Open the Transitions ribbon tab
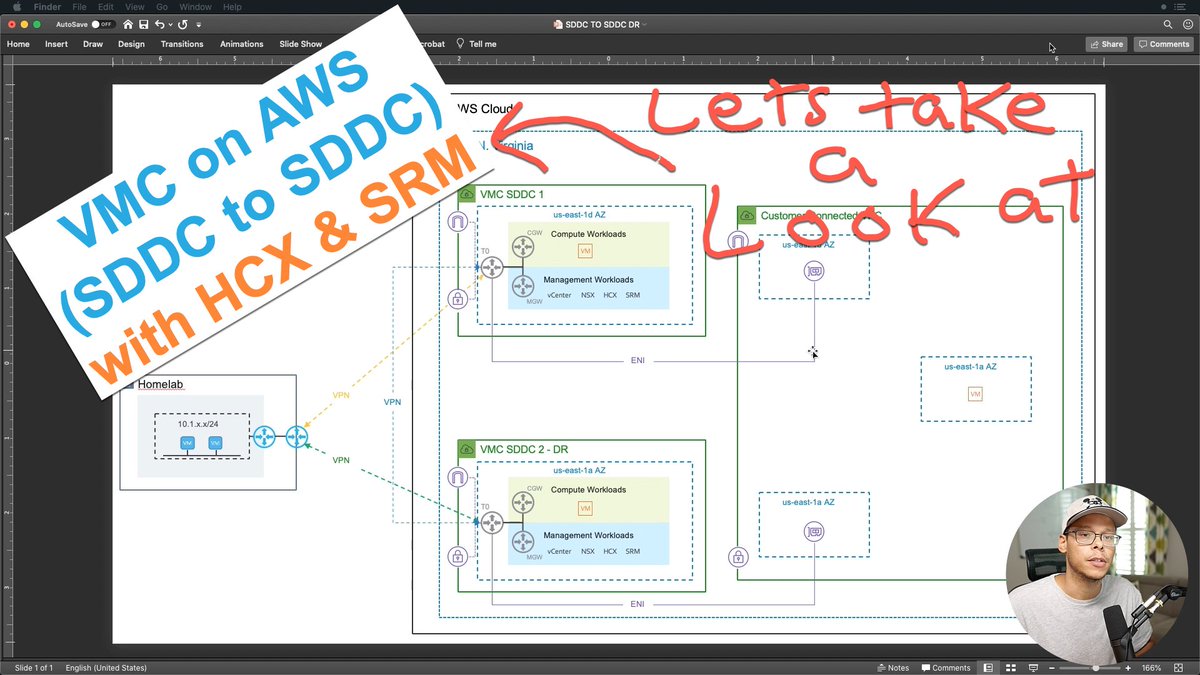Image resolution: width=1200 pixels, height=675 pixels. (x=182, y=44)
